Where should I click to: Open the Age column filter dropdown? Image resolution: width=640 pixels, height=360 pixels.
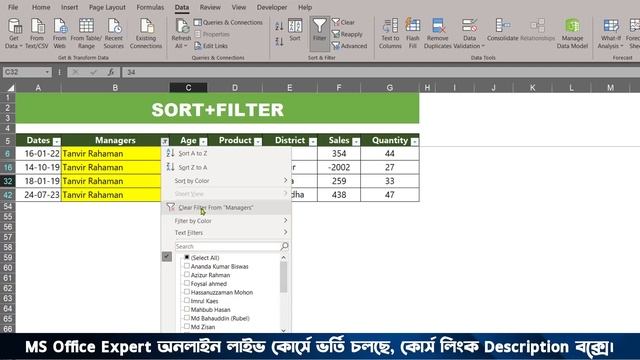(x=203, y=142)
